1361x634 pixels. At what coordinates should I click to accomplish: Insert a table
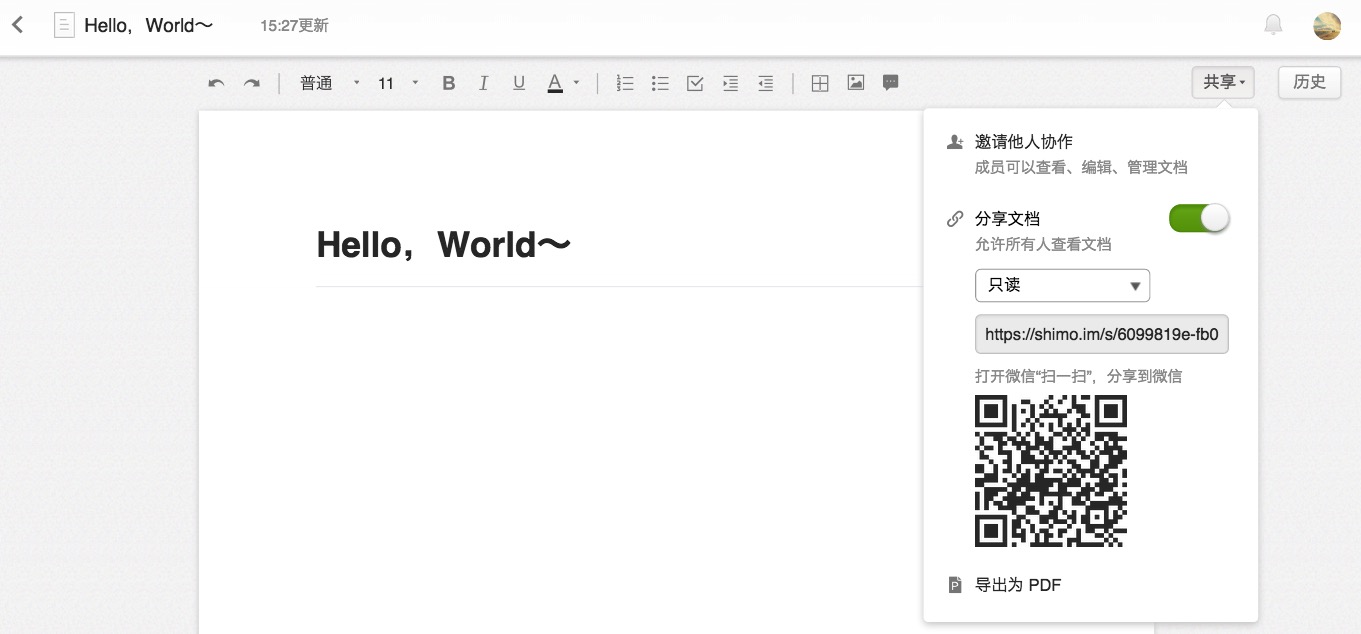point(820,84)
